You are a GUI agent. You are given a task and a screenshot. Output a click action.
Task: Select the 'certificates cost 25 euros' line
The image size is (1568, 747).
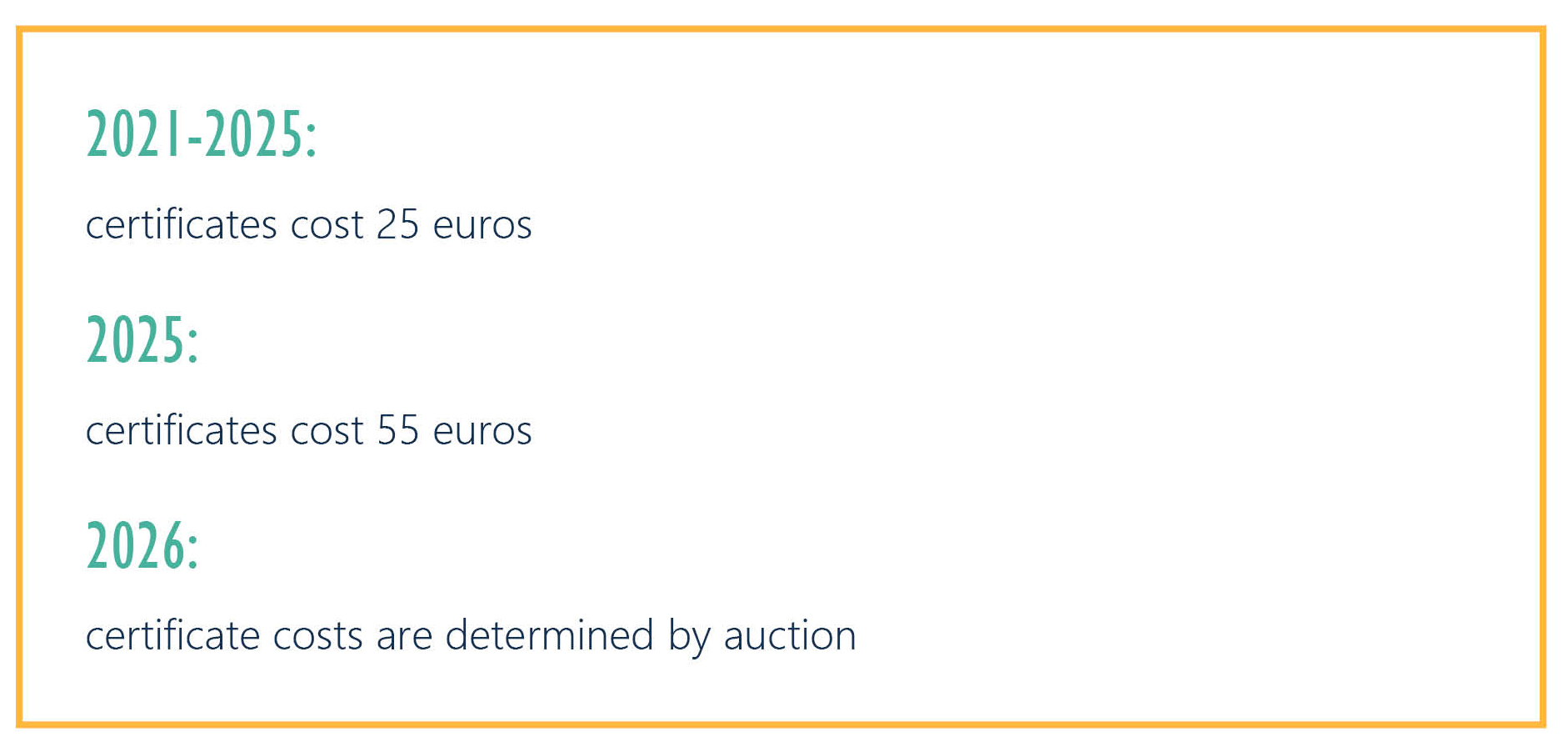point(309,224)
